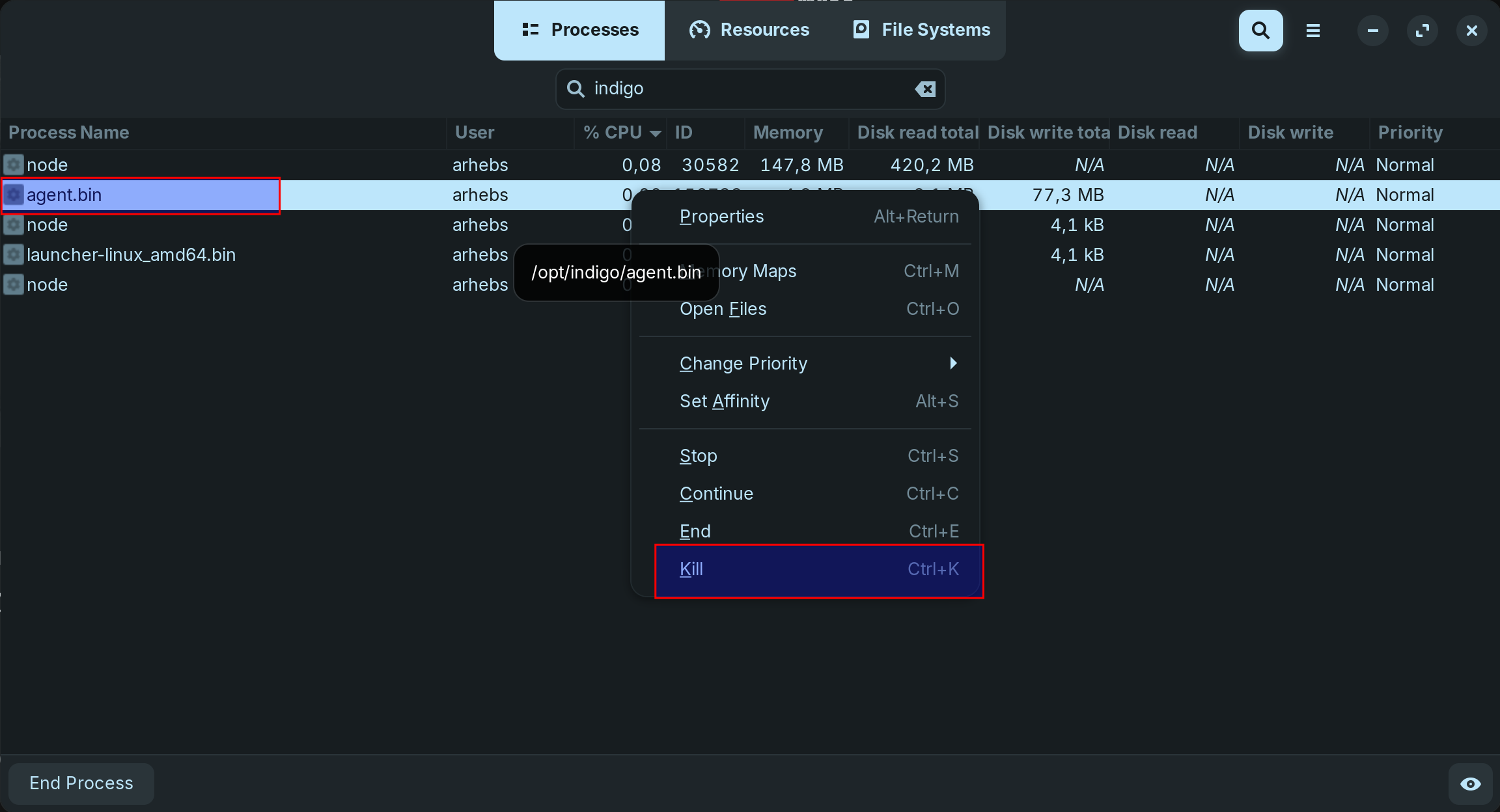The width and height of the screenshot is (1500, 812).
Task: Choose Memory Maps from the context menu
Action: 805,271
